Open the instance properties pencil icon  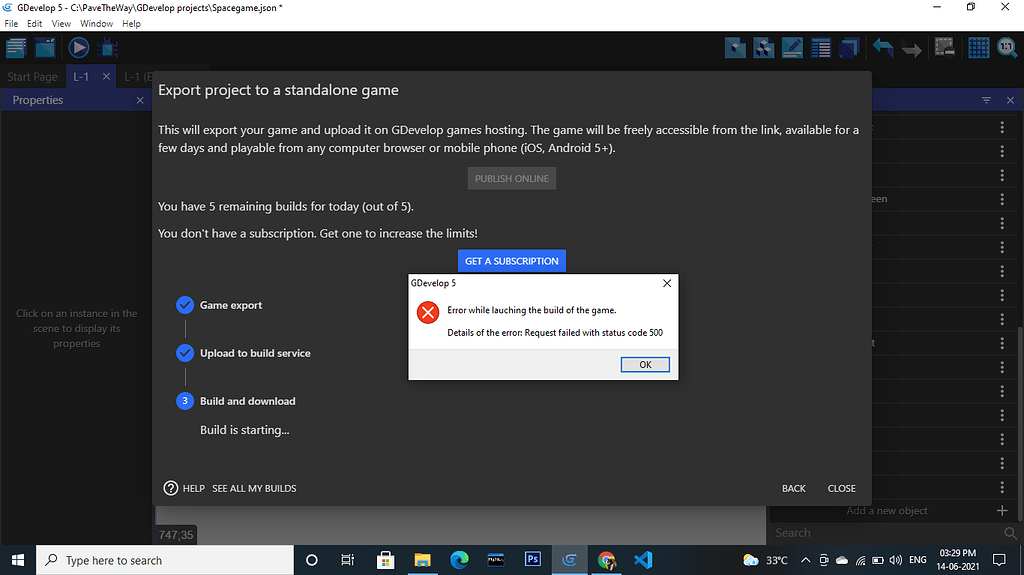click(792, 48)
